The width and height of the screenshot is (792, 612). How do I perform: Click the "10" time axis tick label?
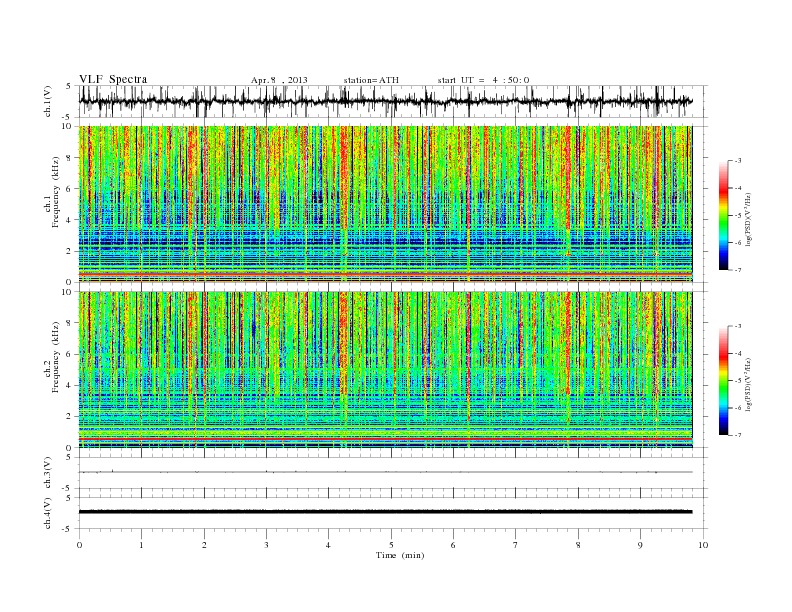coord(703,545)
